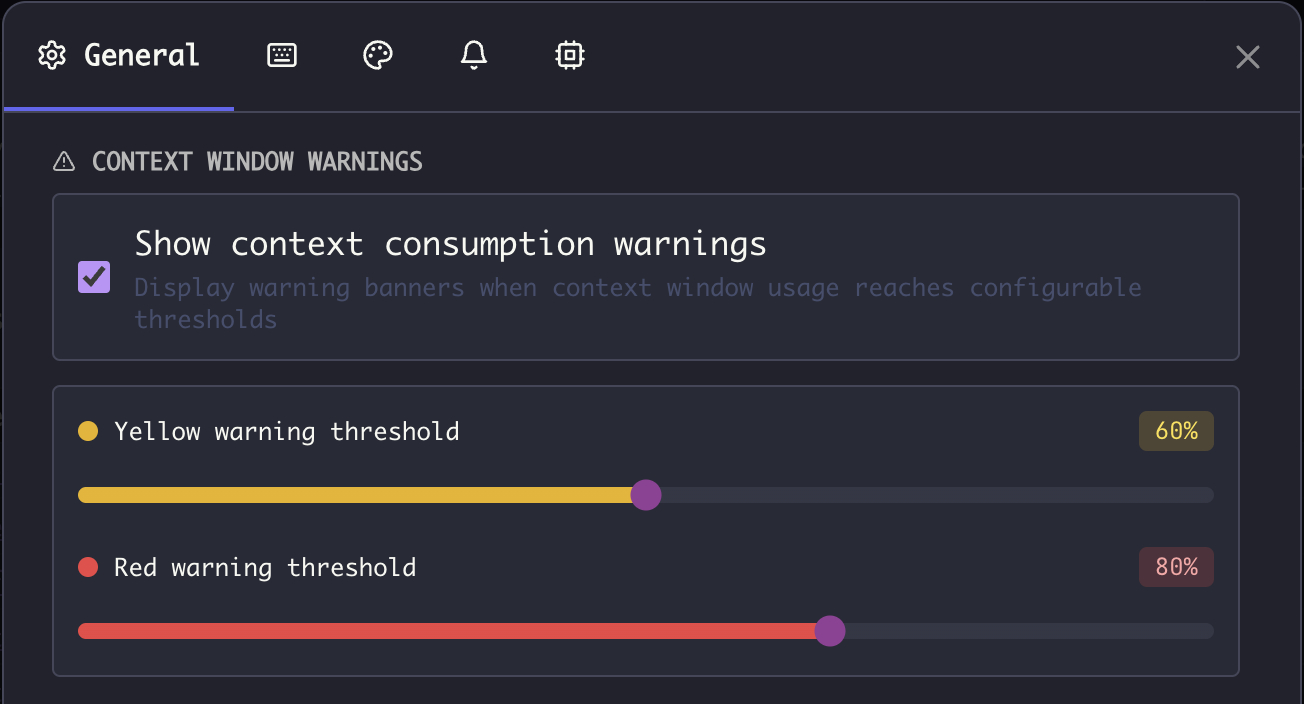Click the 80% threshold value badge
Screen dimensions: 1304x704
(1176, 567)
